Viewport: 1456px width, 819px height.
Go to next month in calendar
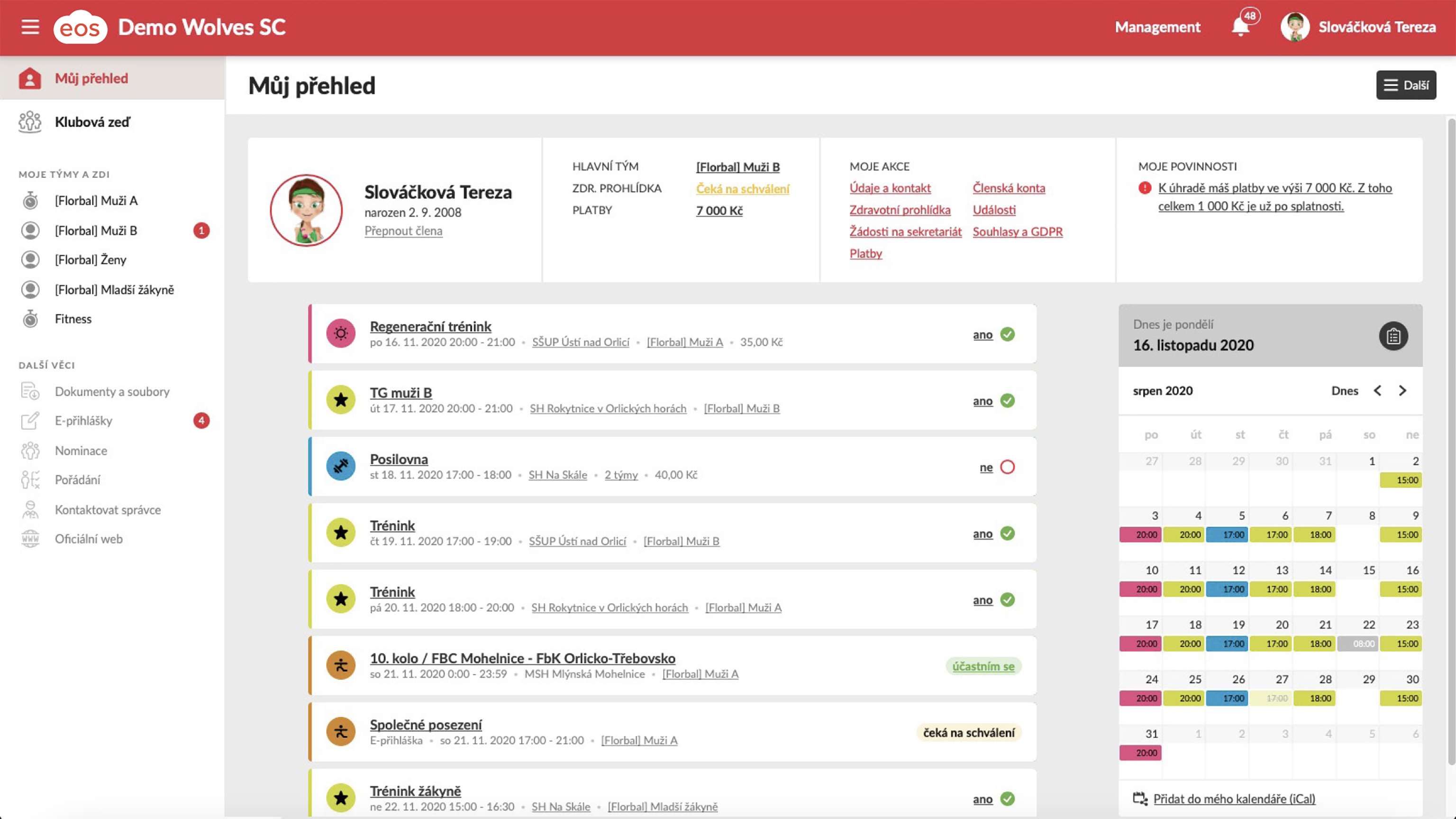1402,391
